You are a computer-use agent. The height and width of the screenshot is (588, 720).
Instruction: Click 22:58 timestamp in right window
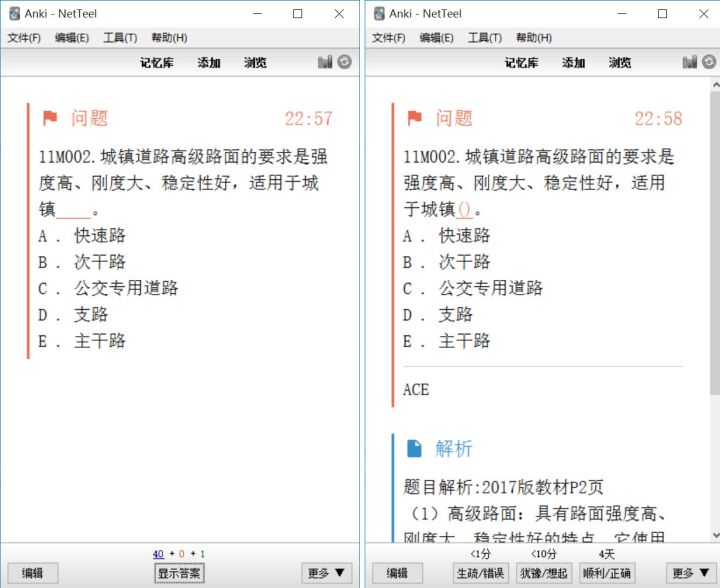[x=658, y=118]
